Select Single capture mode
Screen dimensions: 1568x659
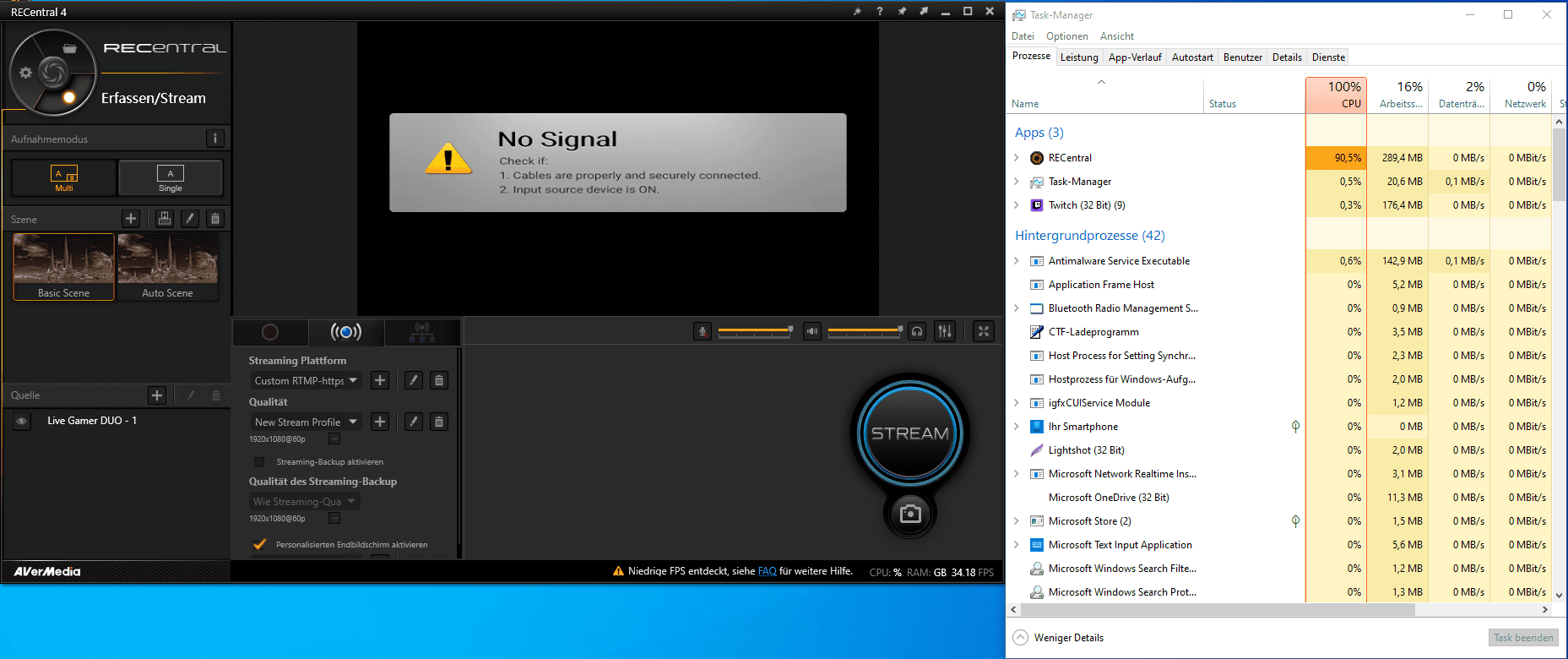tap(171, 178)
